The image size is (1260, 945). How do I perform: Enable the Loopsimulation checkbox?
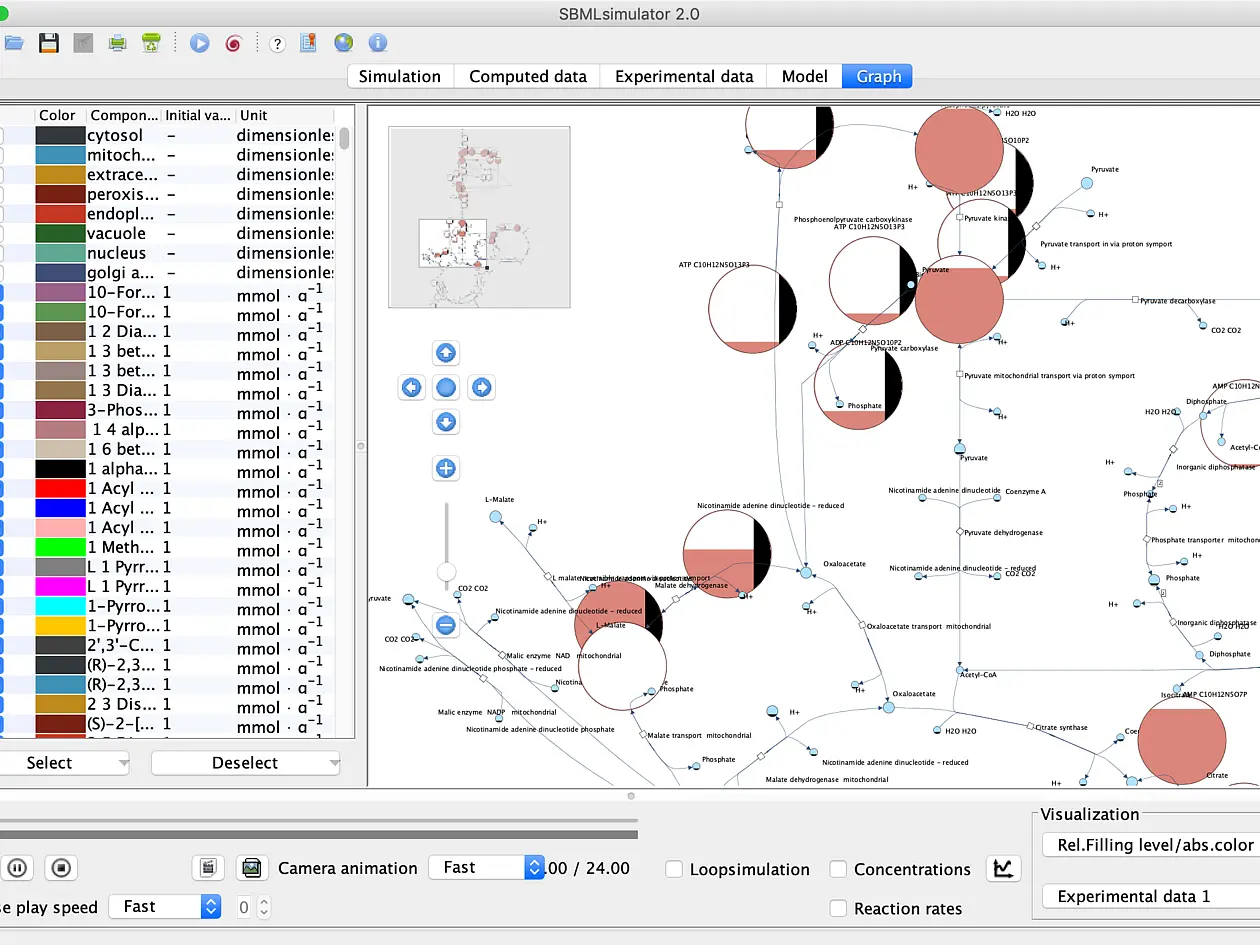[x=674, y=869]
